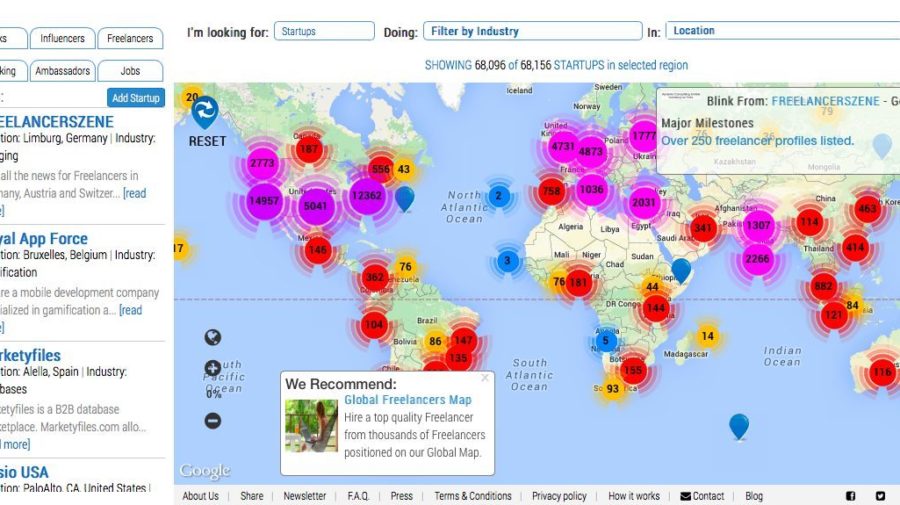The width and height of the screenshot is (900, 505).
Task: Close the We Recommend popup
Action: point(485,378)
